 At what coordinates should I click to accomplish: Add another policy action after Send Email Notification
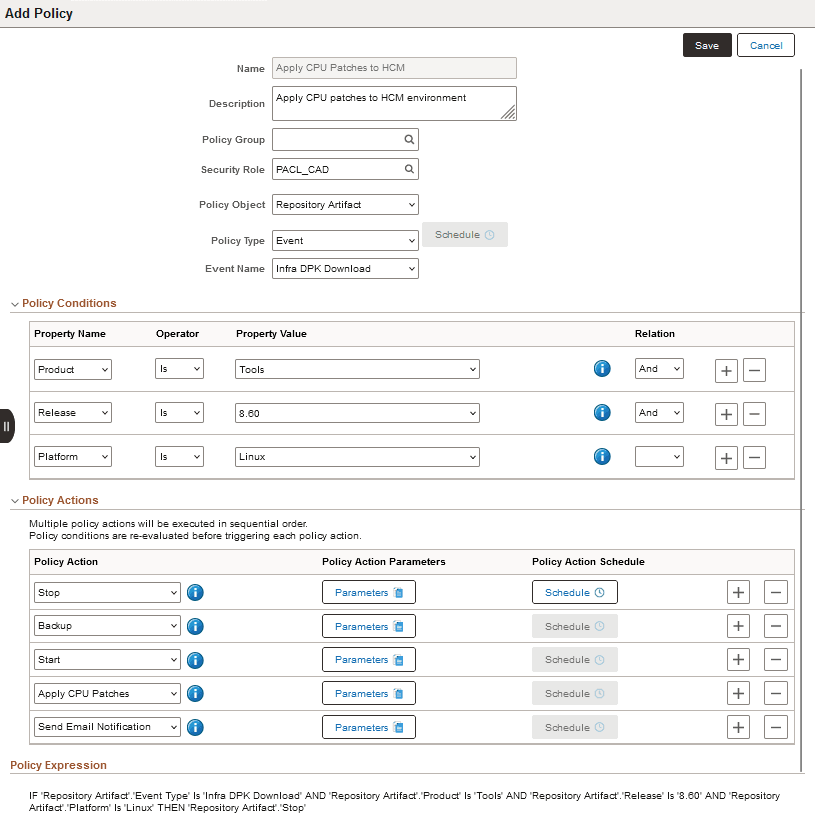click(738, 727)
